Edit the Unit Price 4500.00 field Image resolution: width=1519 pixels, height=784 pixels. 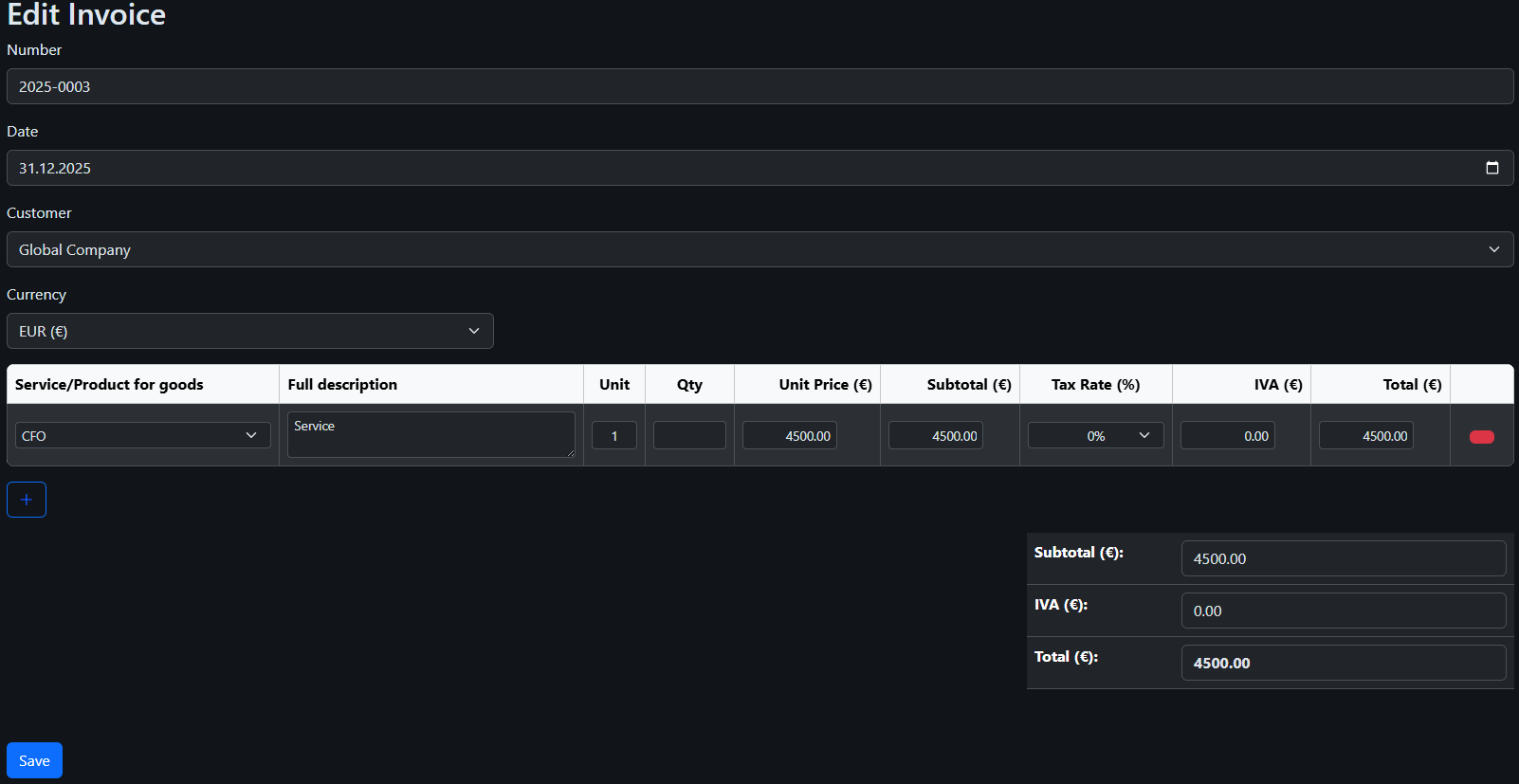pos(789,435)
